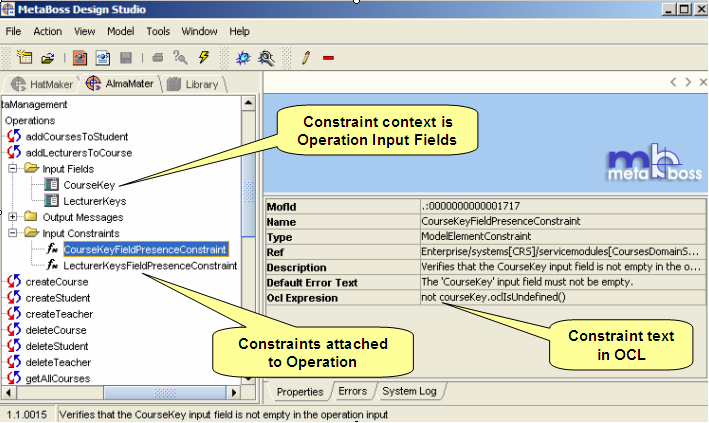
Task: Select the Operations tree node
Action: (x=30, y=120)
